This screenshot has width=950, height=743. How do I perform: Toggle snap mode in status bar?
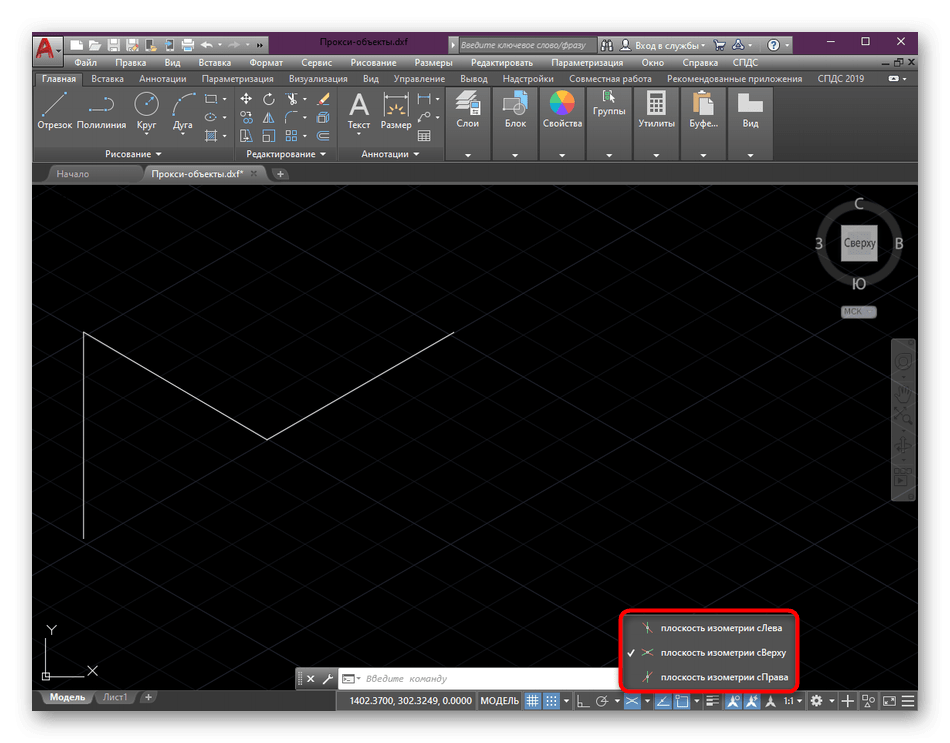[551, 701]
